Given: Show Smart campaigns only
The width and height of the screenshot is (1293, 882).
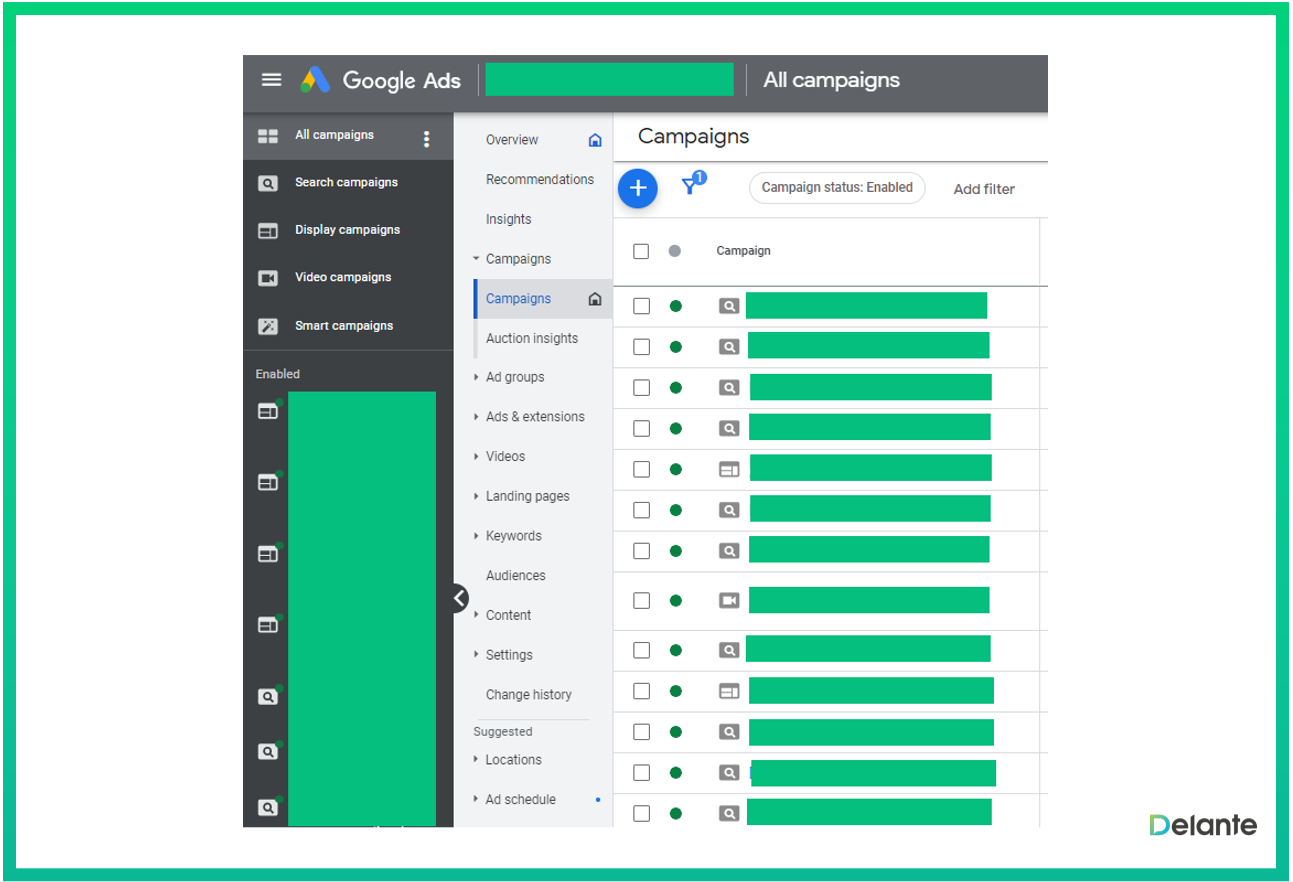Looking at the screenshot, I should coord(344,326).
